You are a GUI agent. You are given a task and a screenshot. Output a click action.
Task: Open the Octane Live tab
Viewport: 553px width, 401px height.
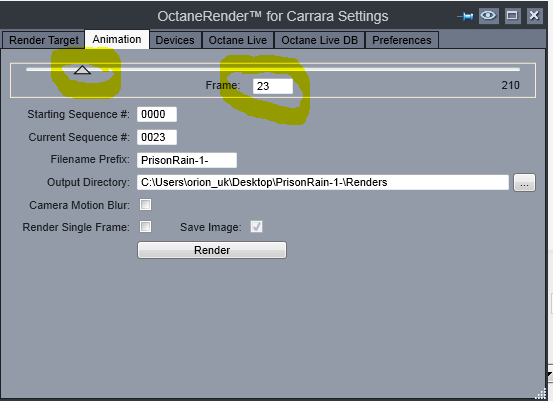point(238,40)
